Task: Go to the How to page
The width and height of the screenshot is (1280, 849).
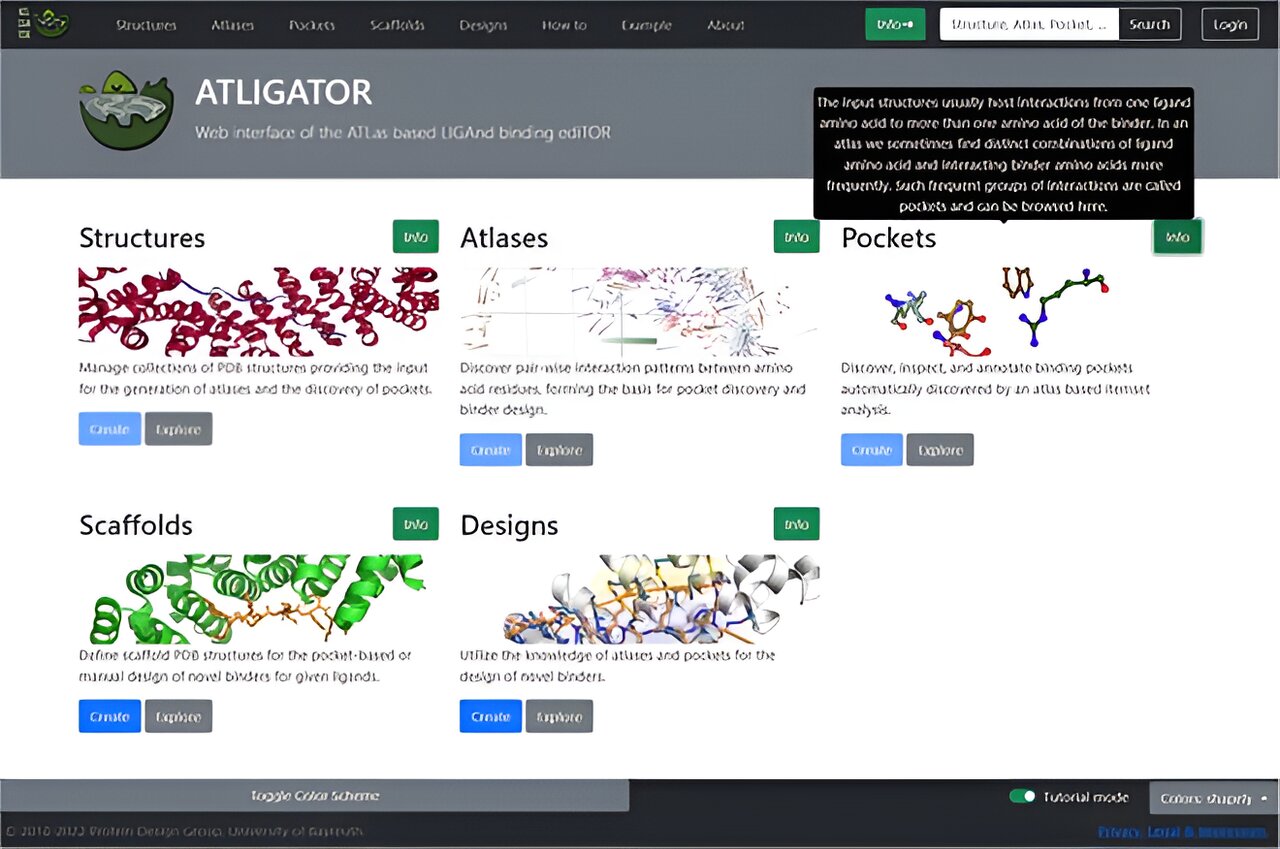Action: (x=564, y=25)
